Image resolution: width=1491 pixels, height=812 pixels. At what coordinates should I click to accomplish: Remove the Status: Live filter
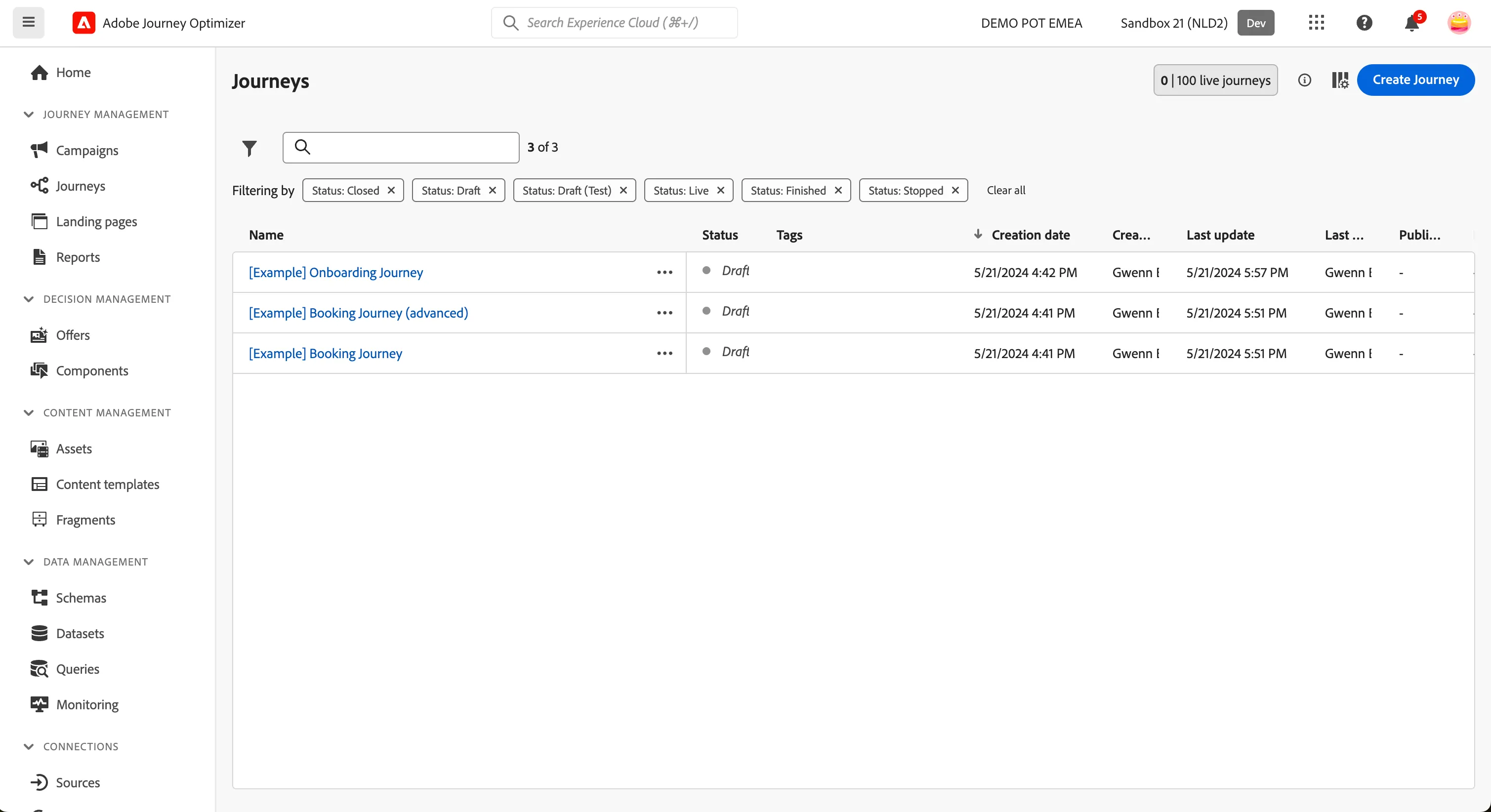721,191
